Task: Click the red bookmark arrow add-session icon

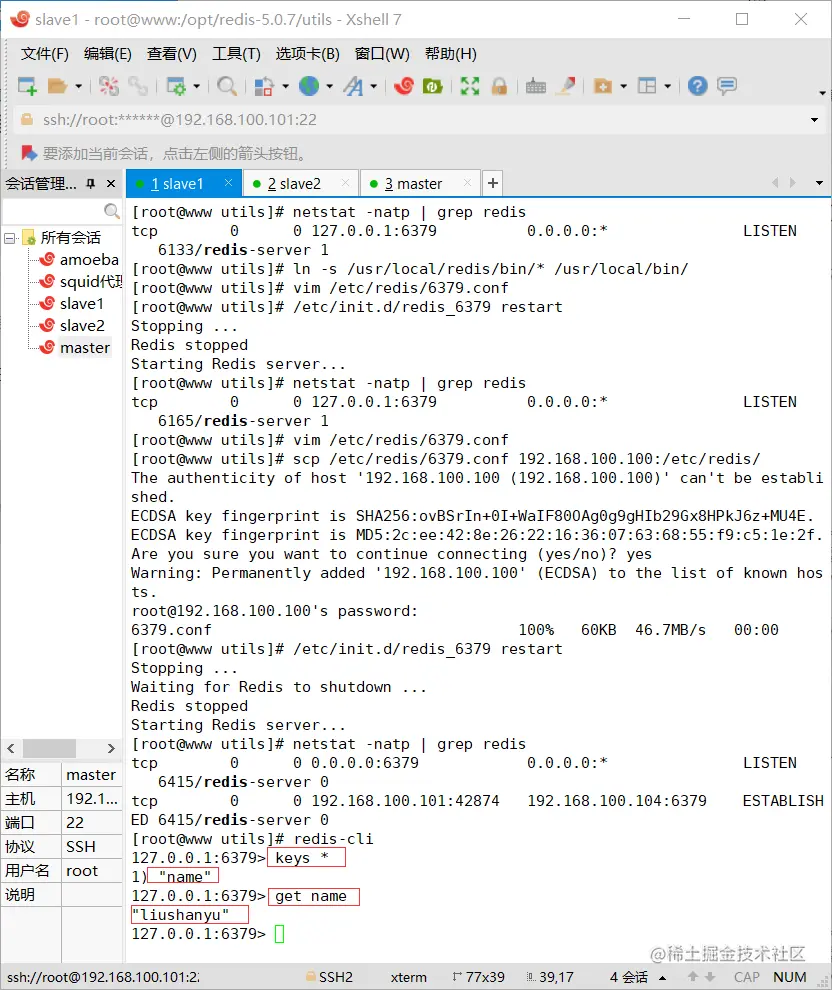Action: tap(29, 153)
